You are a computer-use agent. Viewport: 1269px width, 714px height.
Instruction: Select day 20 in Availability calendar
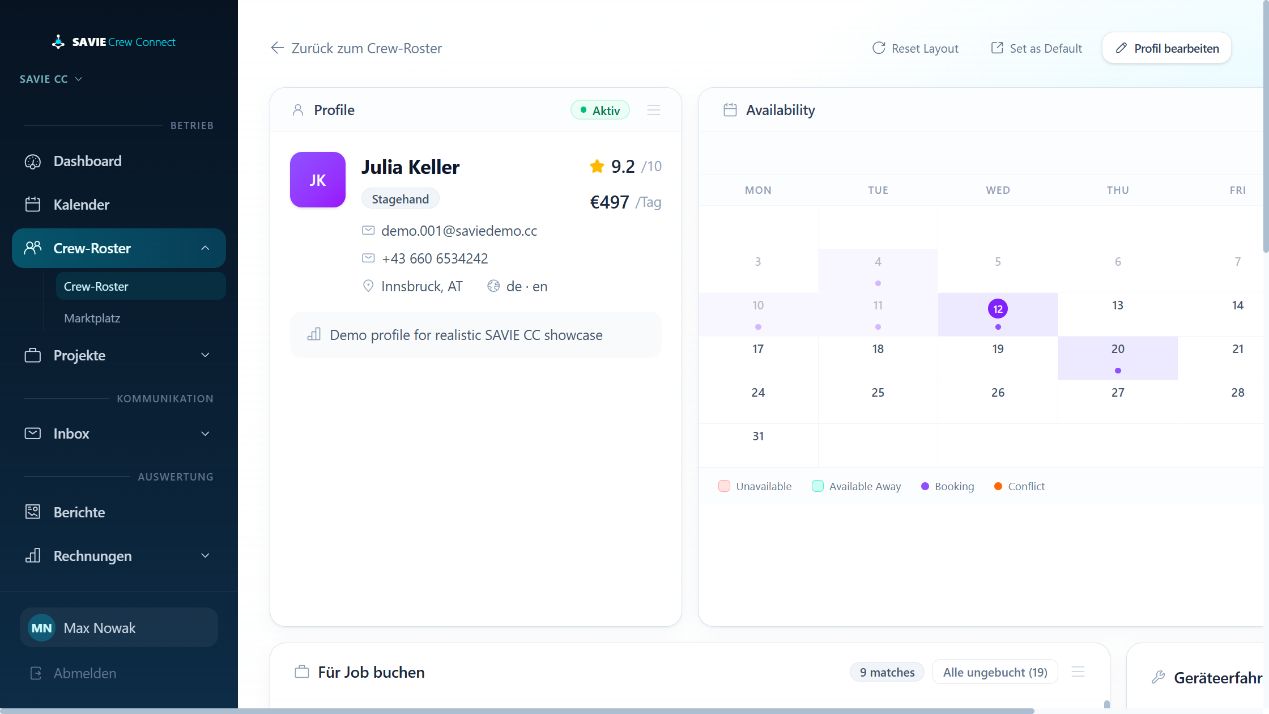pyautogui.click(x=1118, y=358)
